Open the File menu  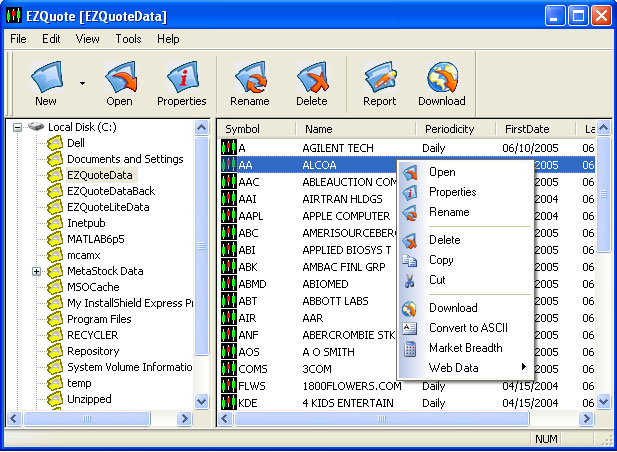(18, 39)
